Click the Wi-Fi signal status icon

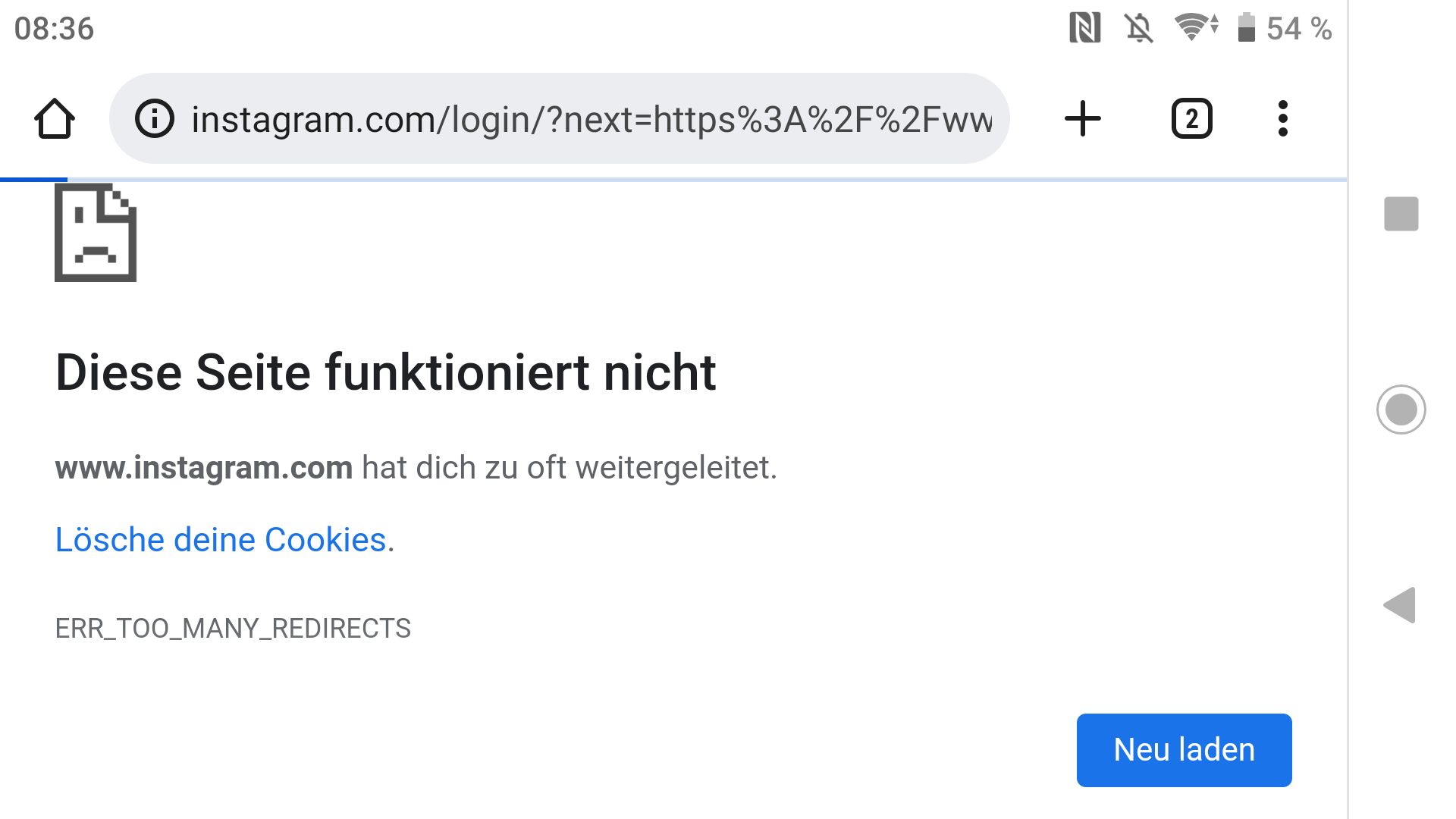tap(1196, 27)
